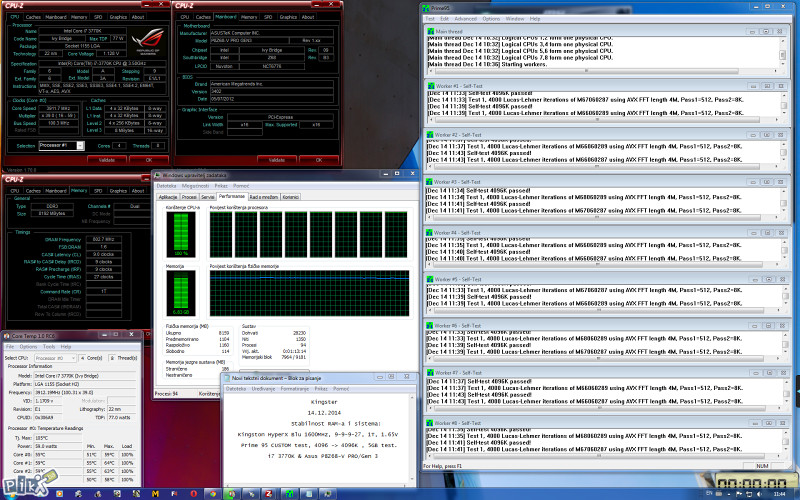Open Google Chrome from the taskbar

[213, 494]
